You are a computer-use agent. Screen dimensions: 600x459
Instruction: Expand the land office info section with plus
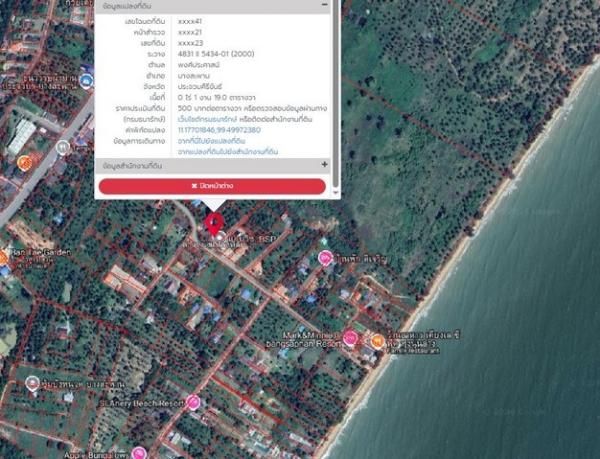[x=324, y=164]
